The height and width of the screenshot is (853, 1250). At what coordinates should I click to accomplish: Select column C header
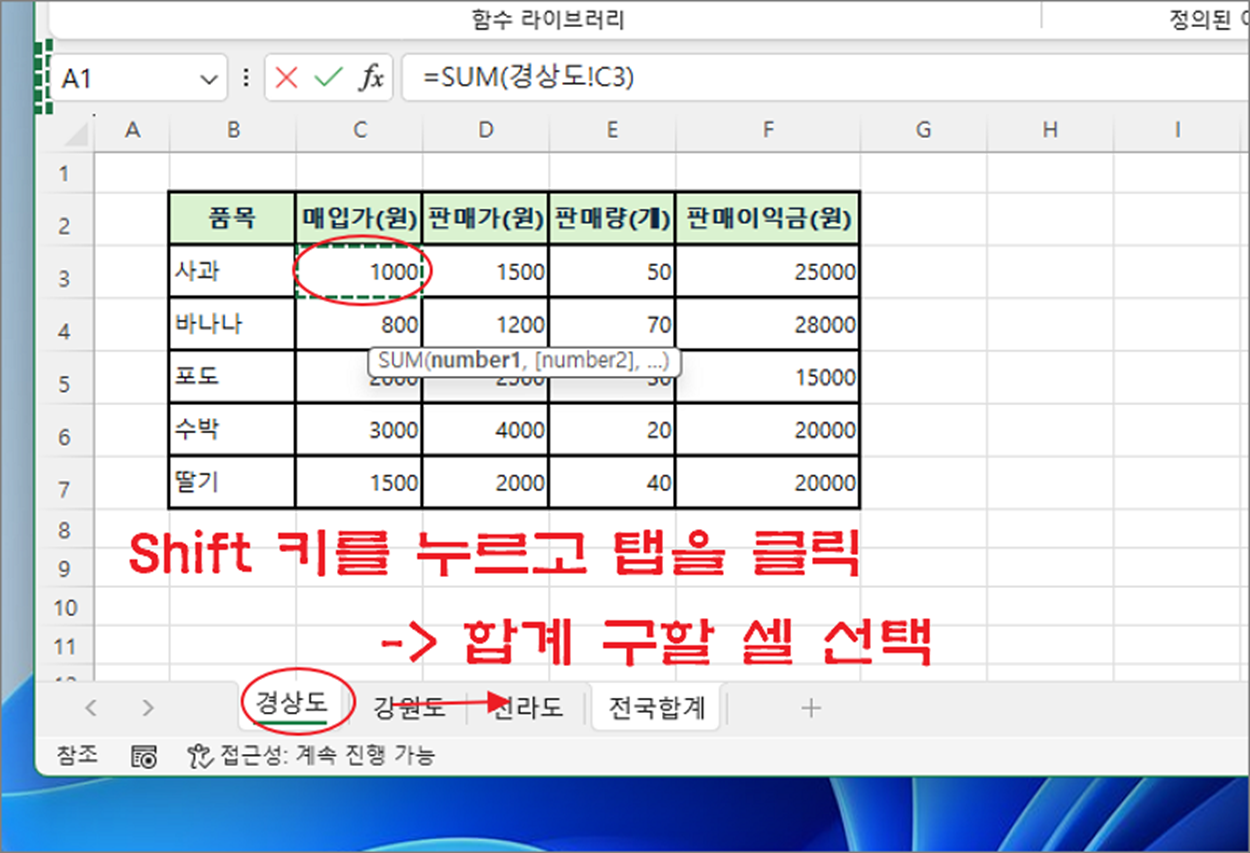[359, 130]
